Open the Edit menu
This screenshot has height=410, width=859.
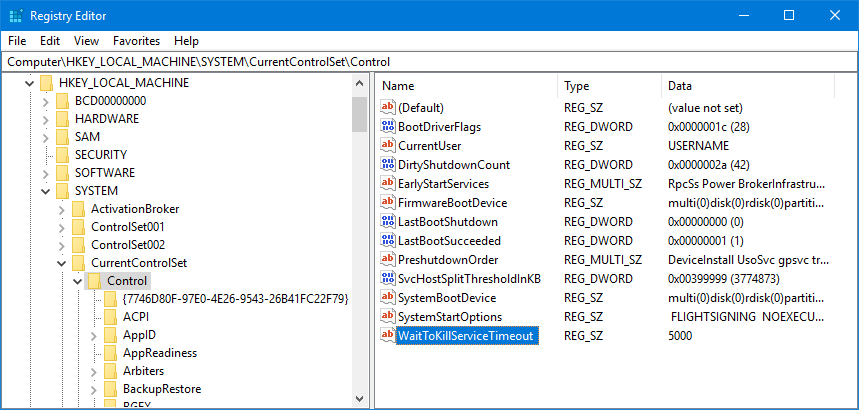[x=50, y=41]
